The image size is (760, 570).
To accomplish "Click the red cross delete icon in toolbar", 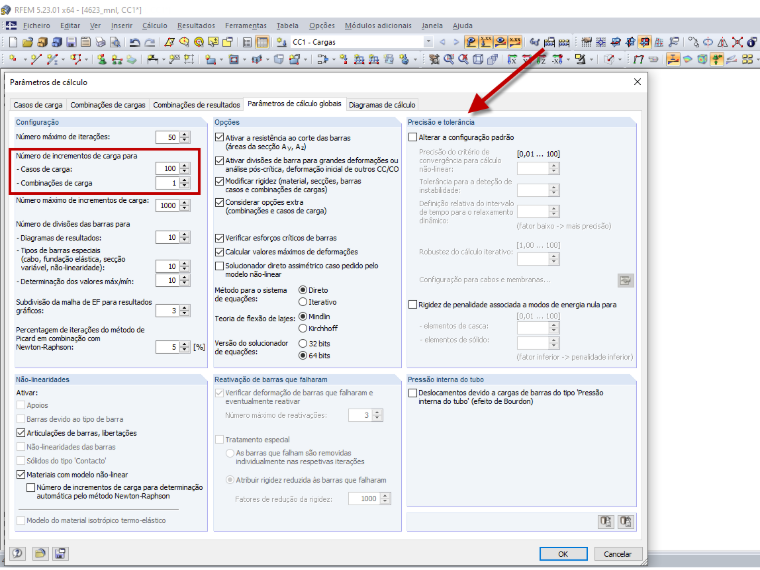I will [x=737, y=43].
